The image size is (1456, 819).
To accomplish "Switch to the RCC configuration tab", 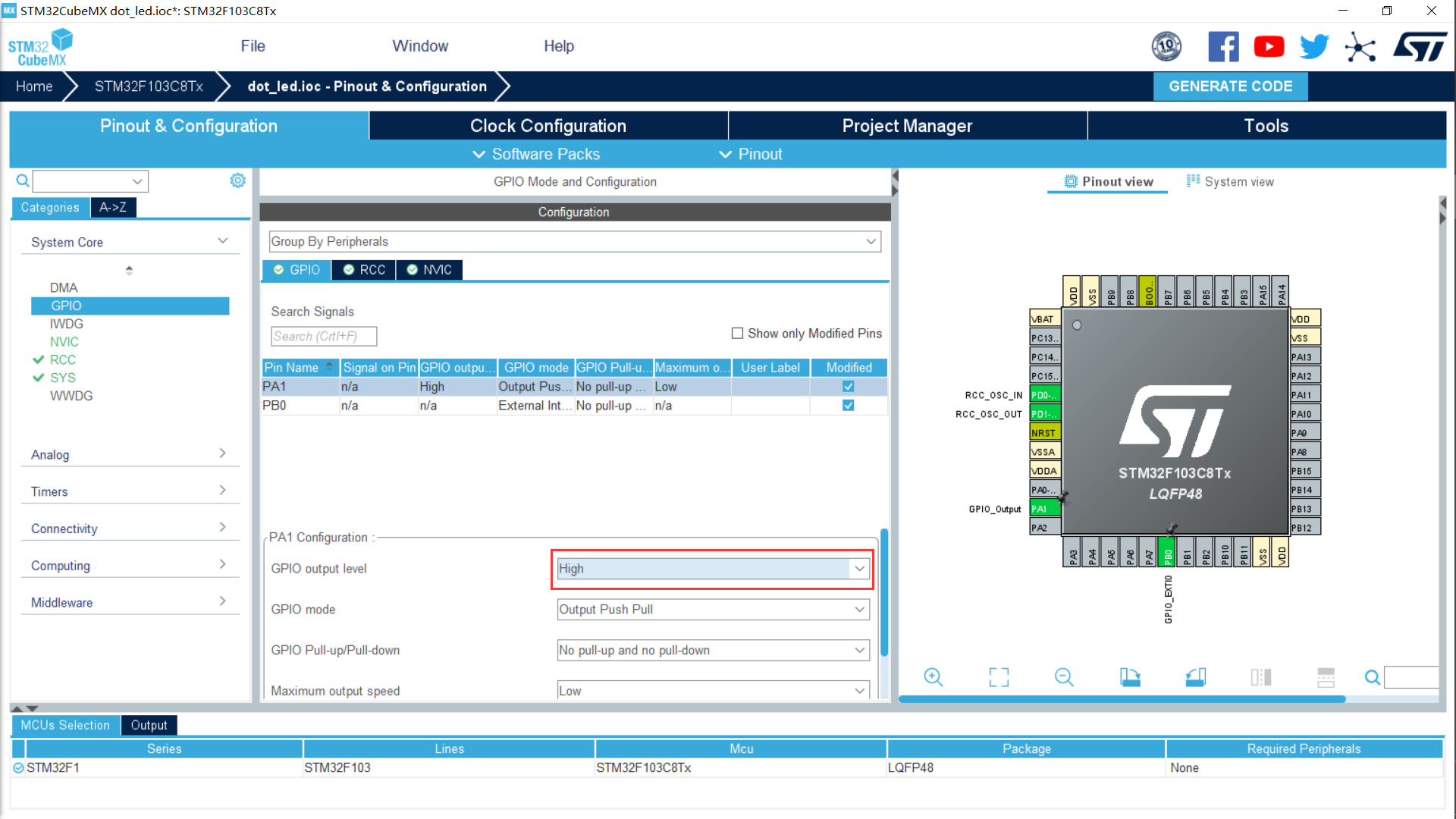I will [x=364, y=270].
